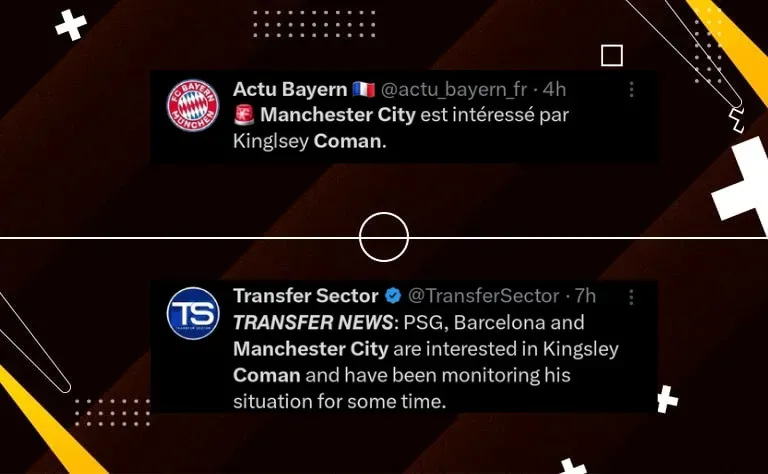Click the small white plus right of second tweet
The width and height of the screenshot is (768, 474).
(667, 399)
